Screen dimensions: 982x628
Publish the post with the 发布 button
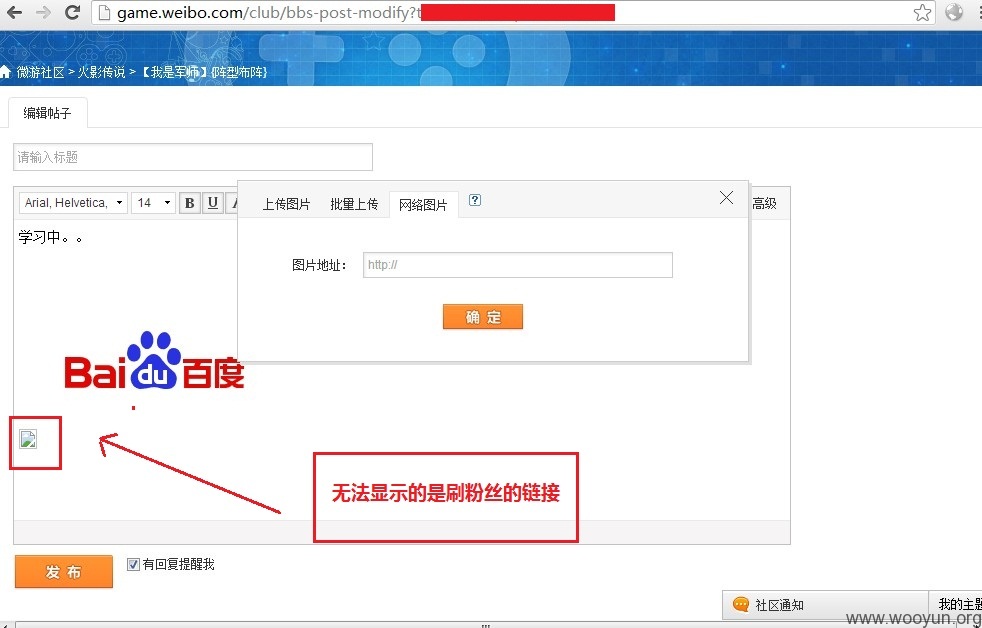point(64,572)
